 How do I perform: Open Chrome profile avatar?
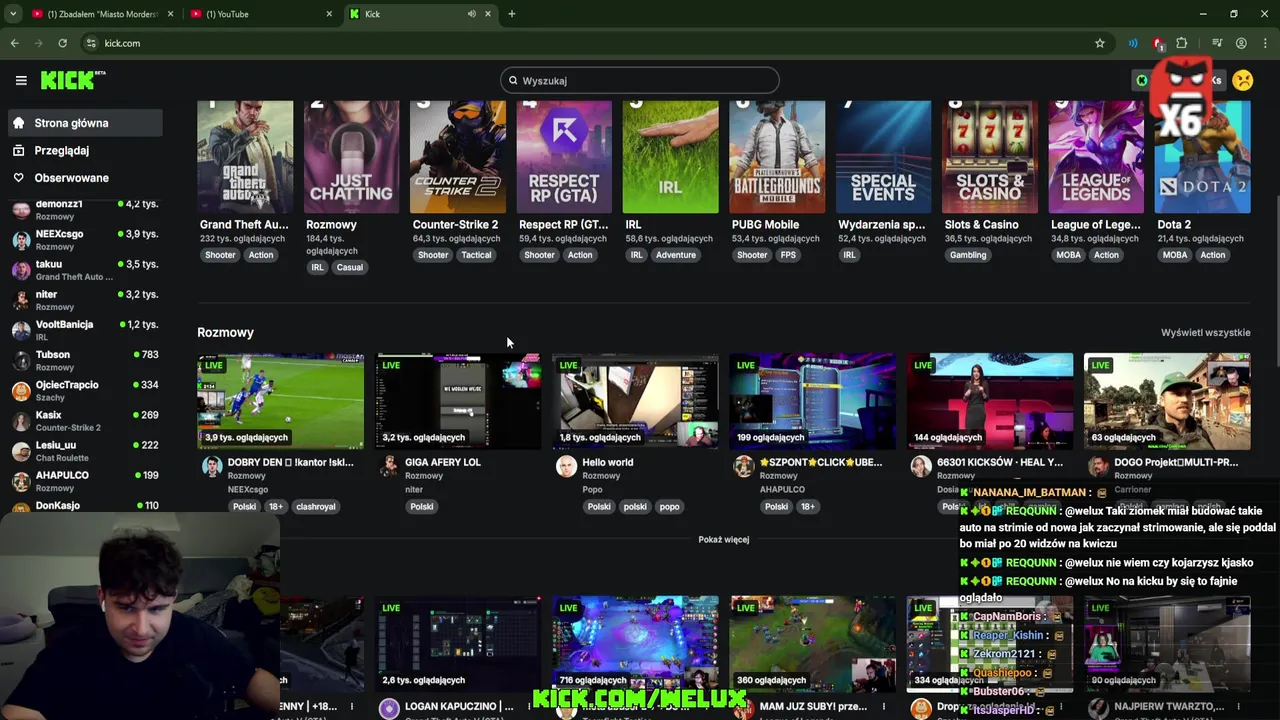coord(1241,43)
